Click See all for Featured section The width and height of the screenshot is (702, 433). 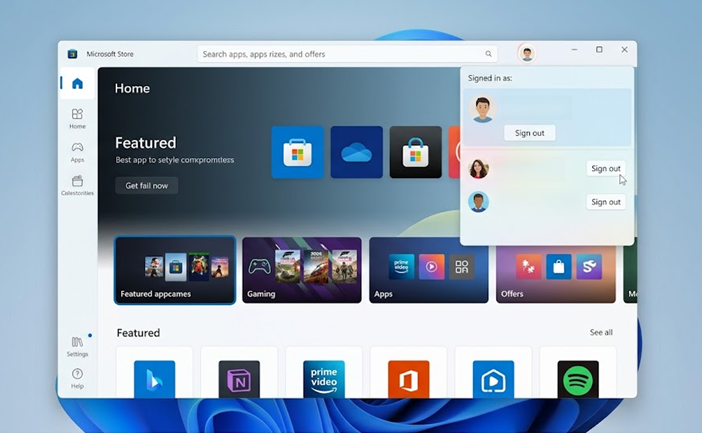[601, 332]
